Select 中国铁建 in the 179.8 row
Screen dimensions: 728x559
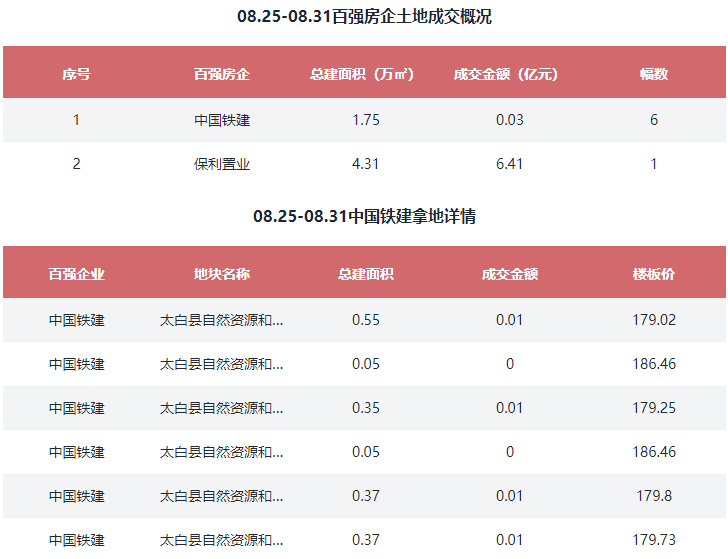click(77, 496)
